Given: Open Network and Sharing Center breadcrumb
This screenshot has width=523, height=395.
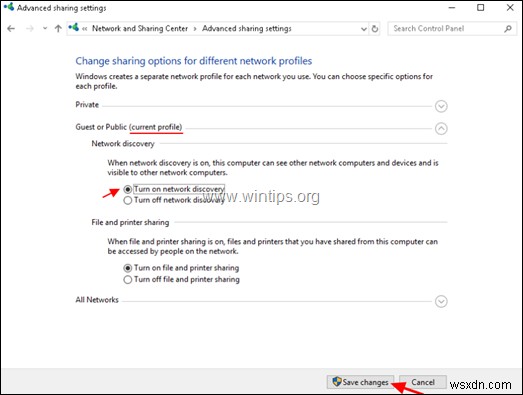Looking at the screenshot, I should [140, 29].
